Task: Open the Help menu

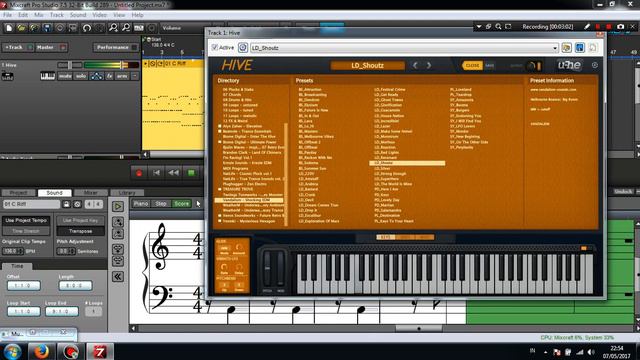Action: 137,15
